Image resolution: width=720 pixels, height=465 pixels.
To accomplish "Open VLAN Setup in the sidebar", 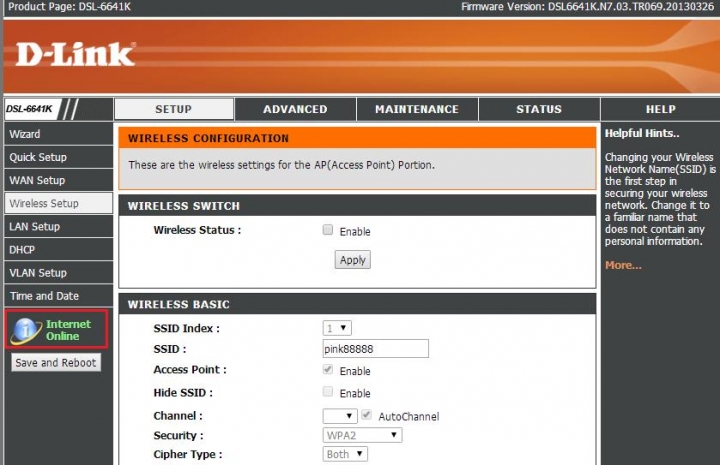I will click(58, 273).
